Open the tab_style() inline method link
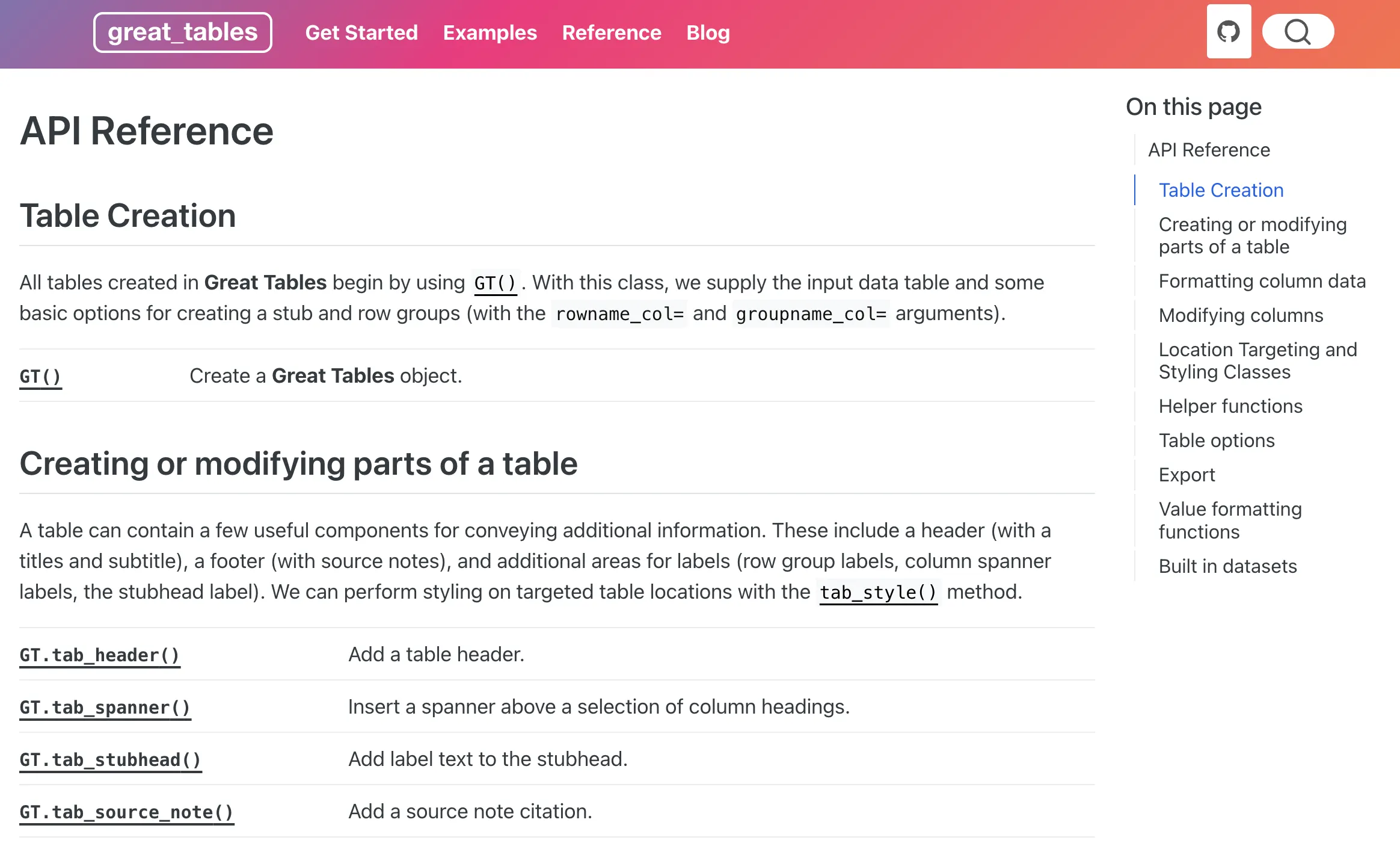Screen dimensions: 1400x852 [878, 593]
